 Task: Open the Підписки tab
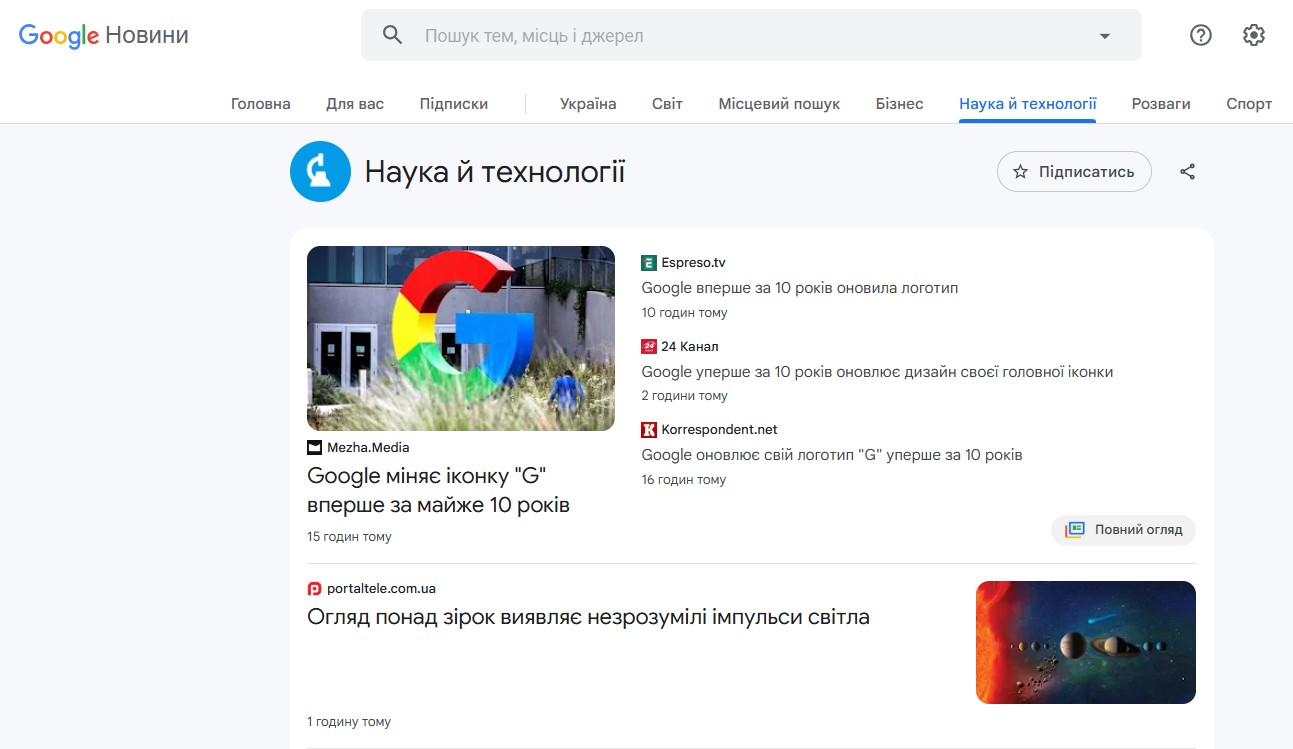[x=454, y=104]
